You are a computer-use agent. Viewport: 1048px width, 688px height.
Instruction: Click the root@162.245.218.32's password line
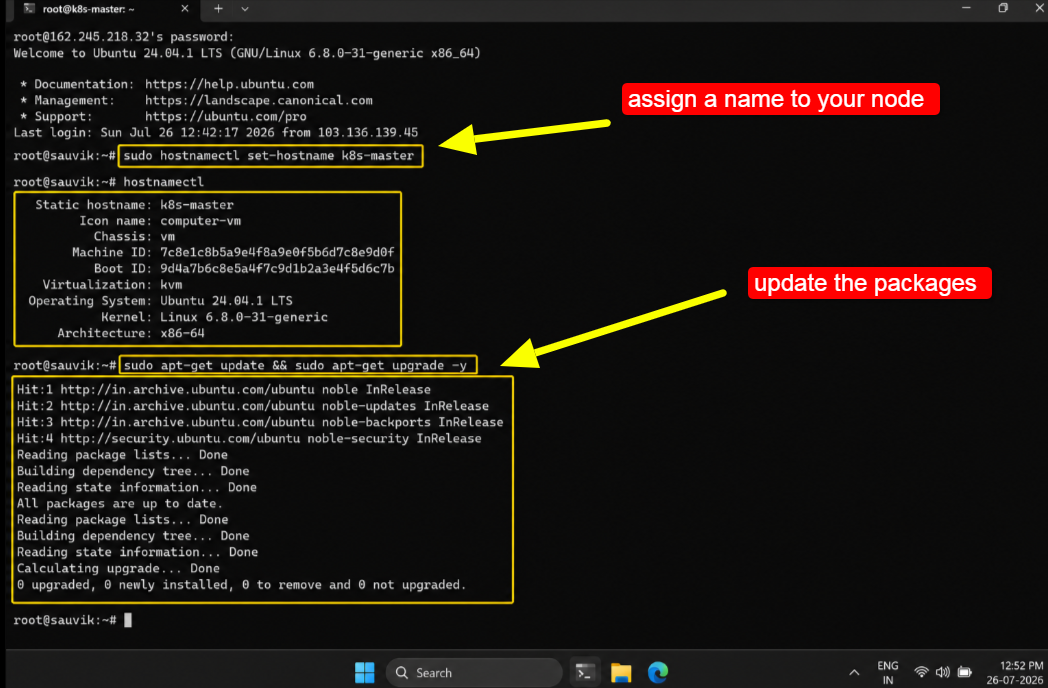(124, 37)
